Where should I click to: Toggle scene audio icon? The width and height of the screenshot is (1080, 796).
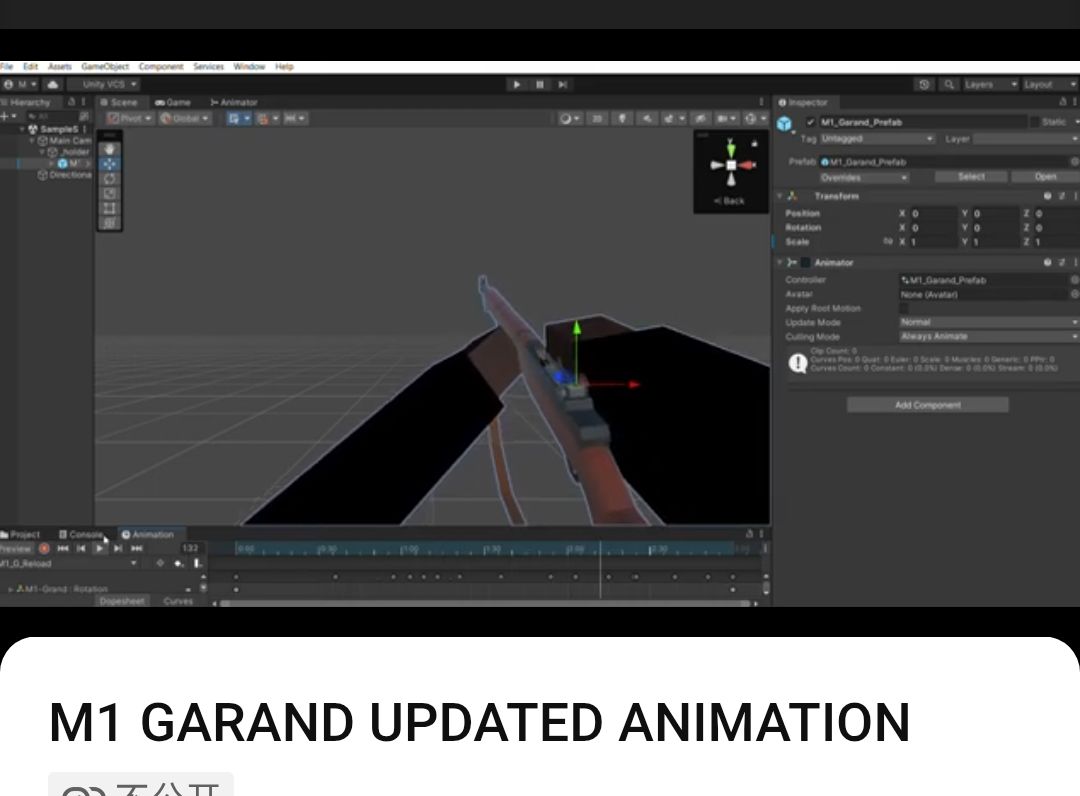click(x=647, y=118)
